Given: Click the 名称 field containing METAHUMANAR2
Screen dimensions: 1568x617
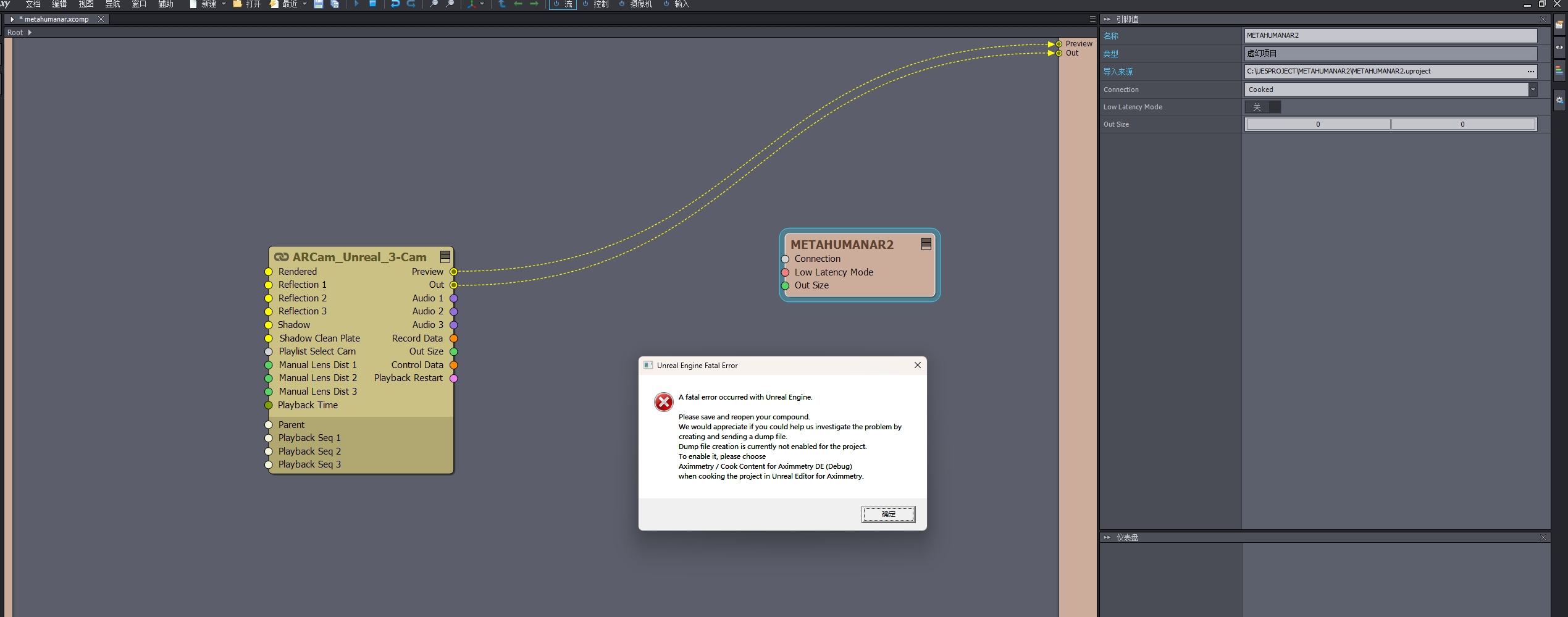Looking at the screenshot, I should pos(1390,35).
